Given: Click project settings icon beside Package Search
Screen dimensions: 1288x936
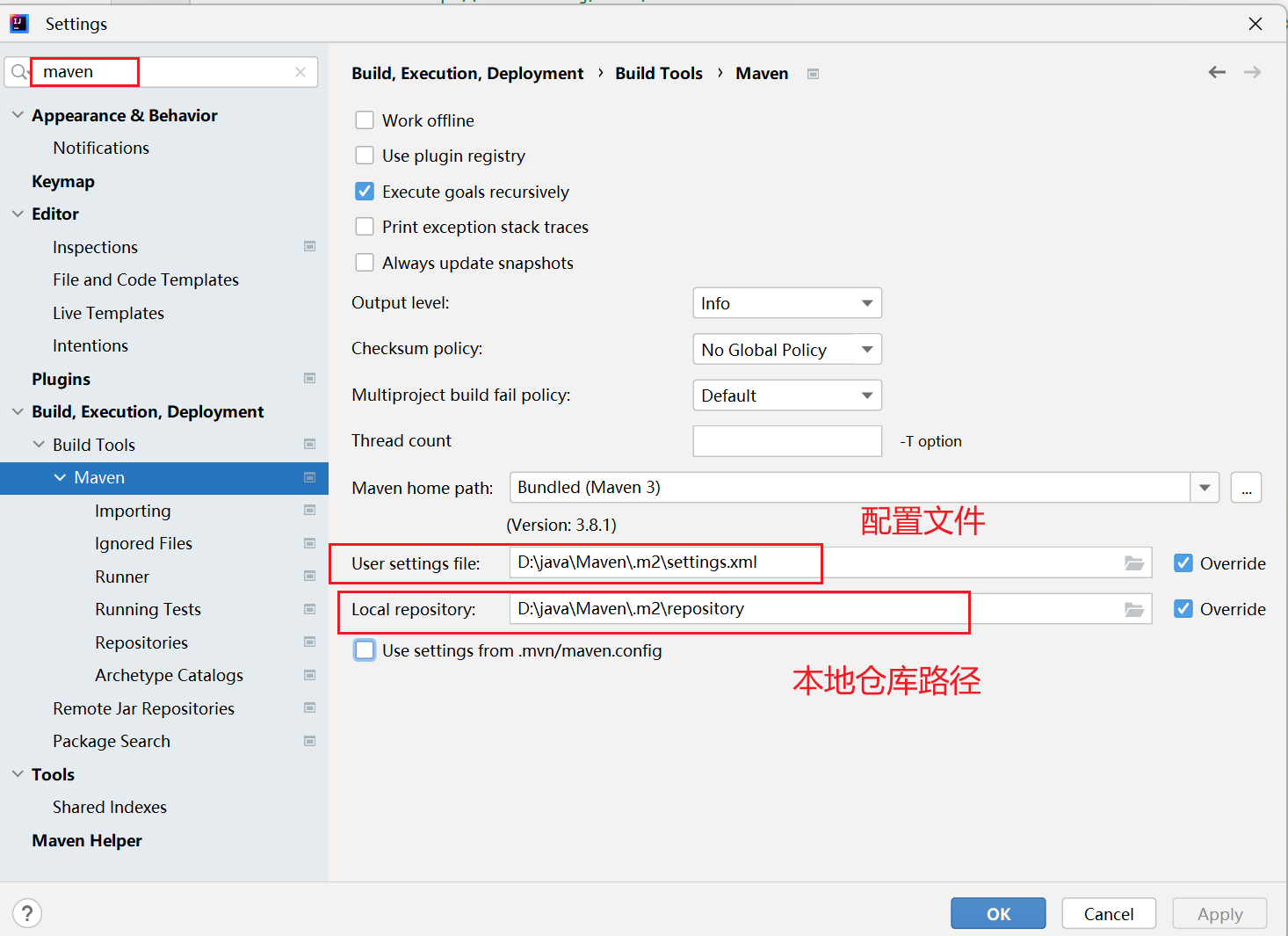Looking at the screenshot, I should tap(310, 741).
